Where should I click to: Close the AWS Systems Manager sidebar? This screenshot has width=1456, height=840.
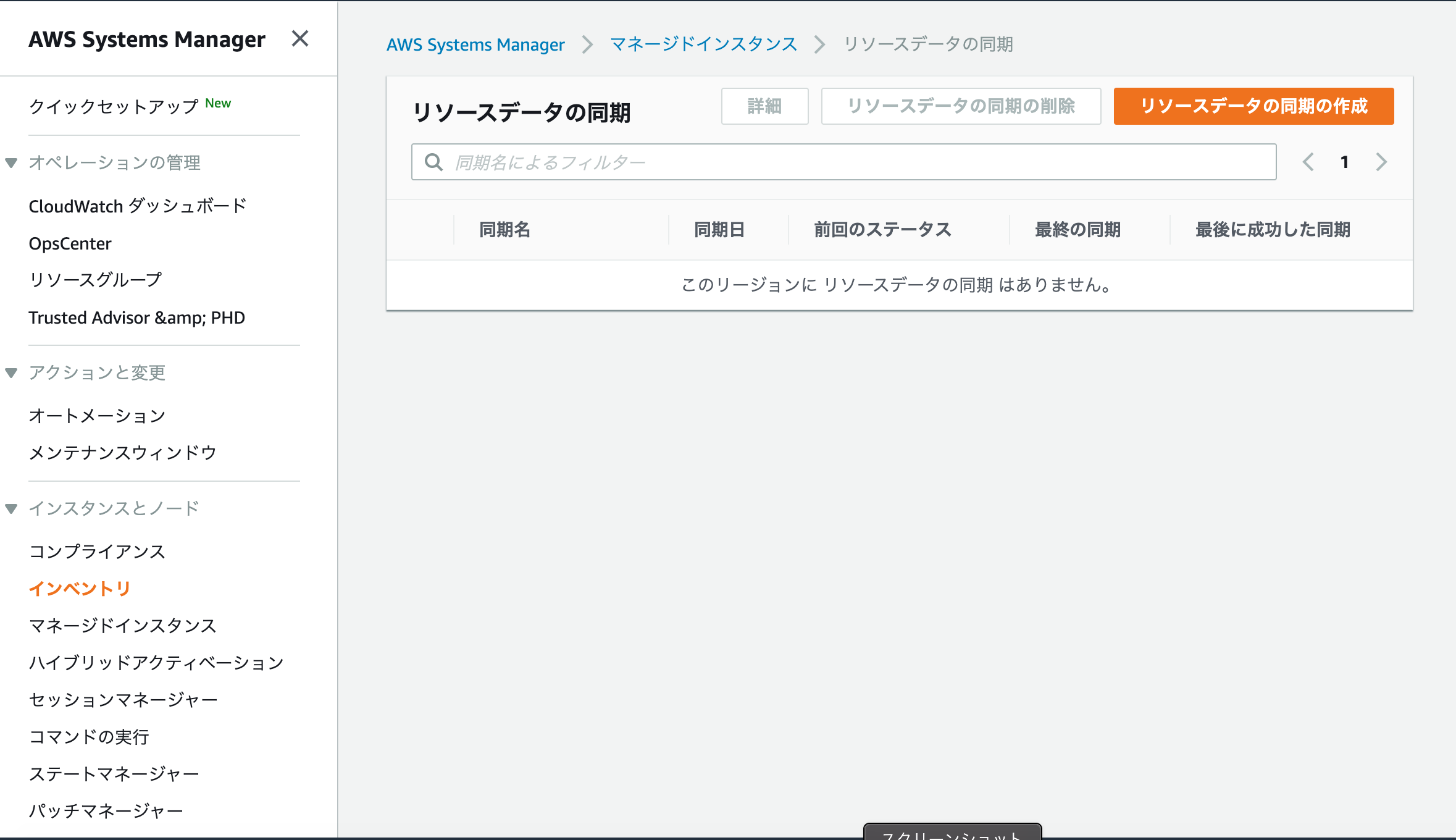[300, 39]
